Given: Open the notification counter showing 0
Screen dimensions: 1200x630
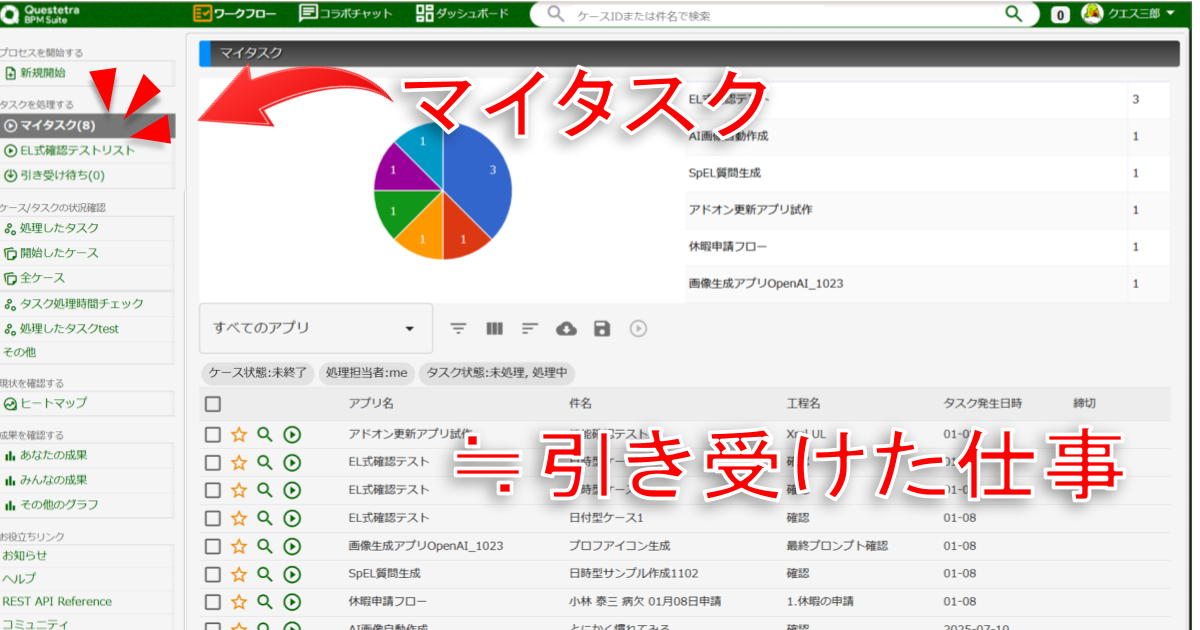Looking at the screenshot, I should click(1060, 15).
